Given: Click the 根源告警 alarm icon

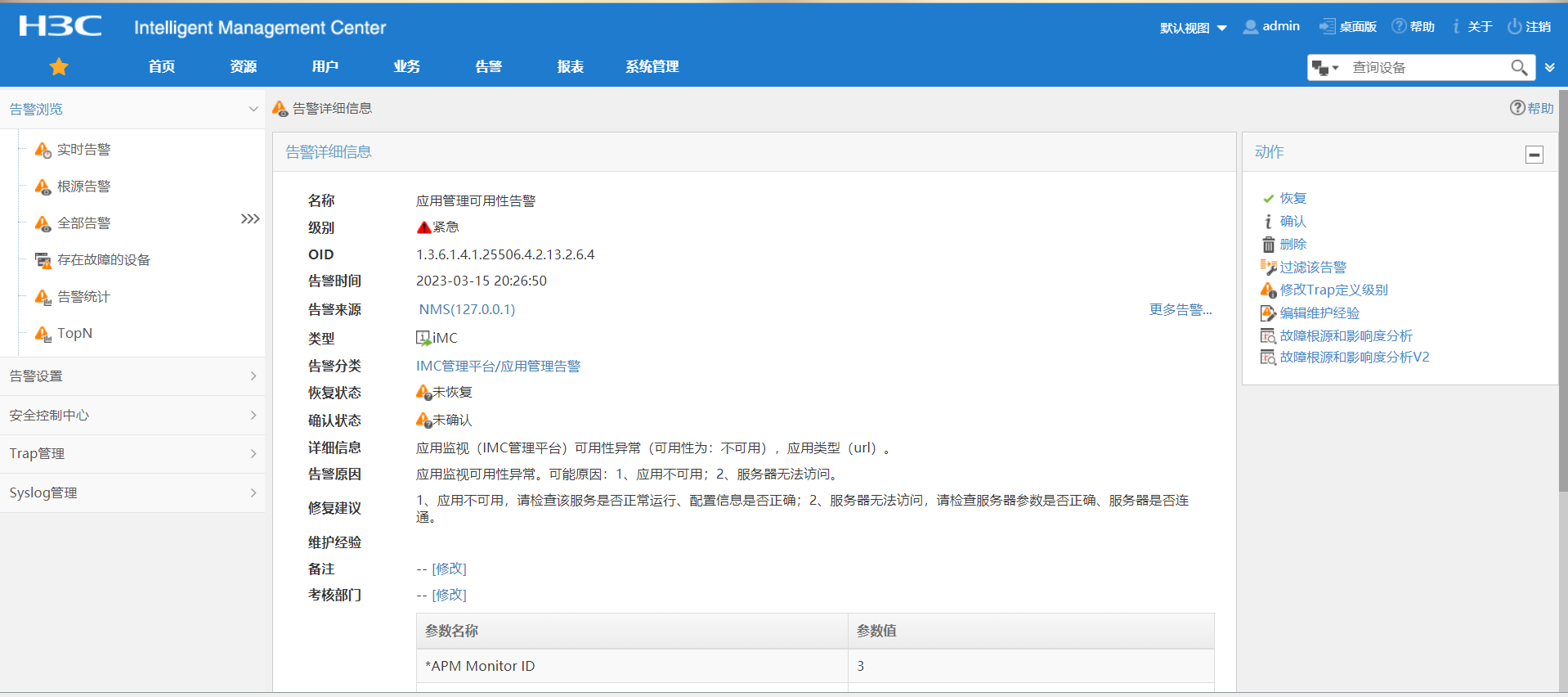Looking at the screenshot, I should pos(43,187).
